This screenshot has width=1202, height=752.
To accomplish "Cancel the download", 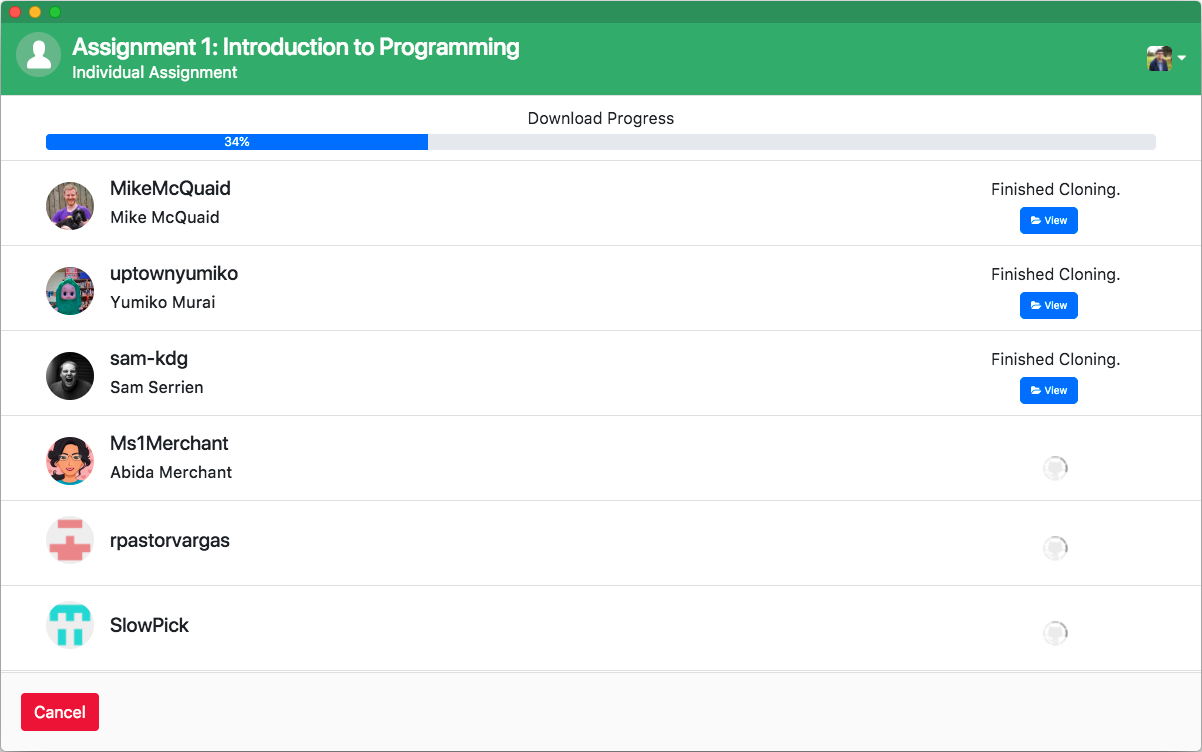I will click(x=60, y=712).
